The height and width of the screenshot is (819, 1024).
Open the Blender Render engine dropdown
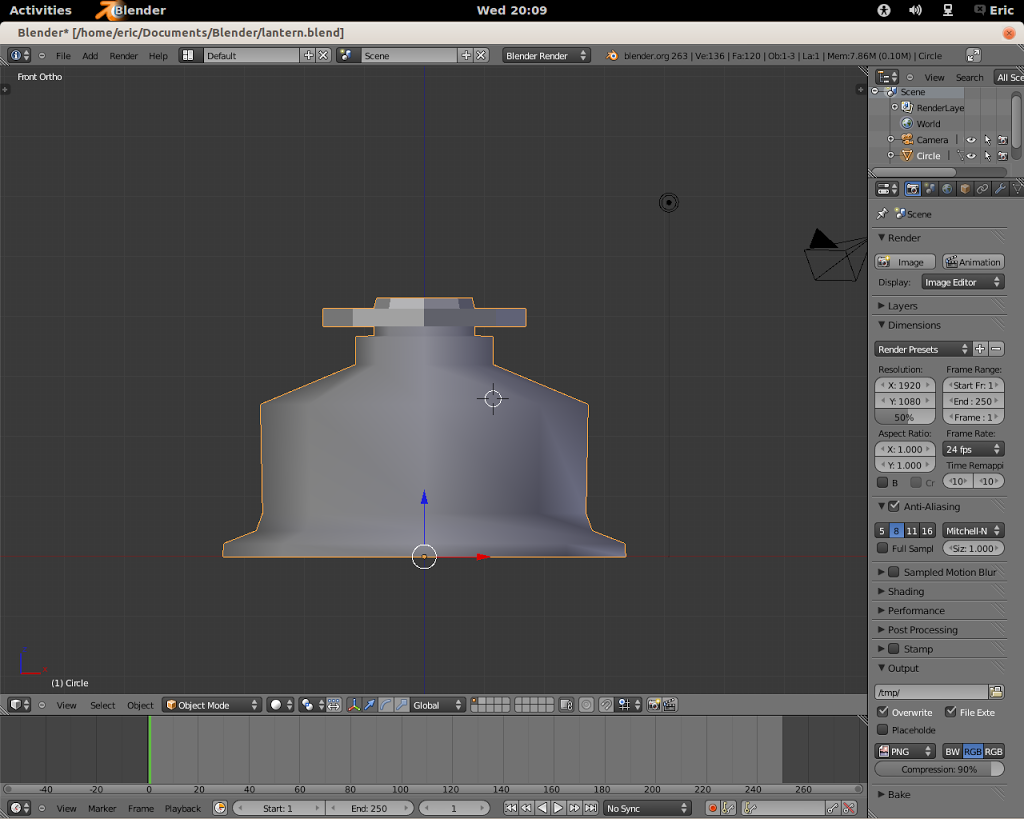[x=546, y=55]
